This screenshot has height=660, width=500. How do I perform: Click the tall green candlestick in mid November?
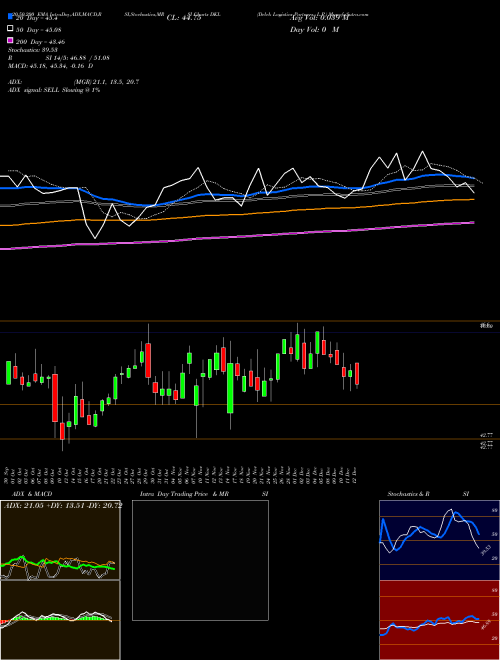230,388
